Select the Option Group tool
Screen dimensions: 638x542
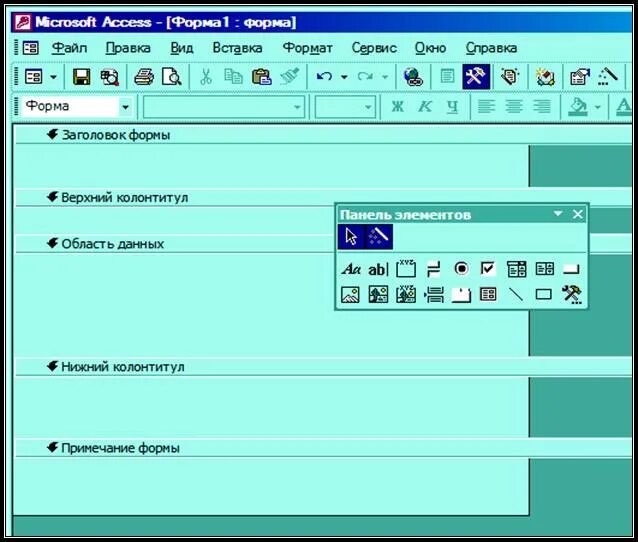(406, 269)
